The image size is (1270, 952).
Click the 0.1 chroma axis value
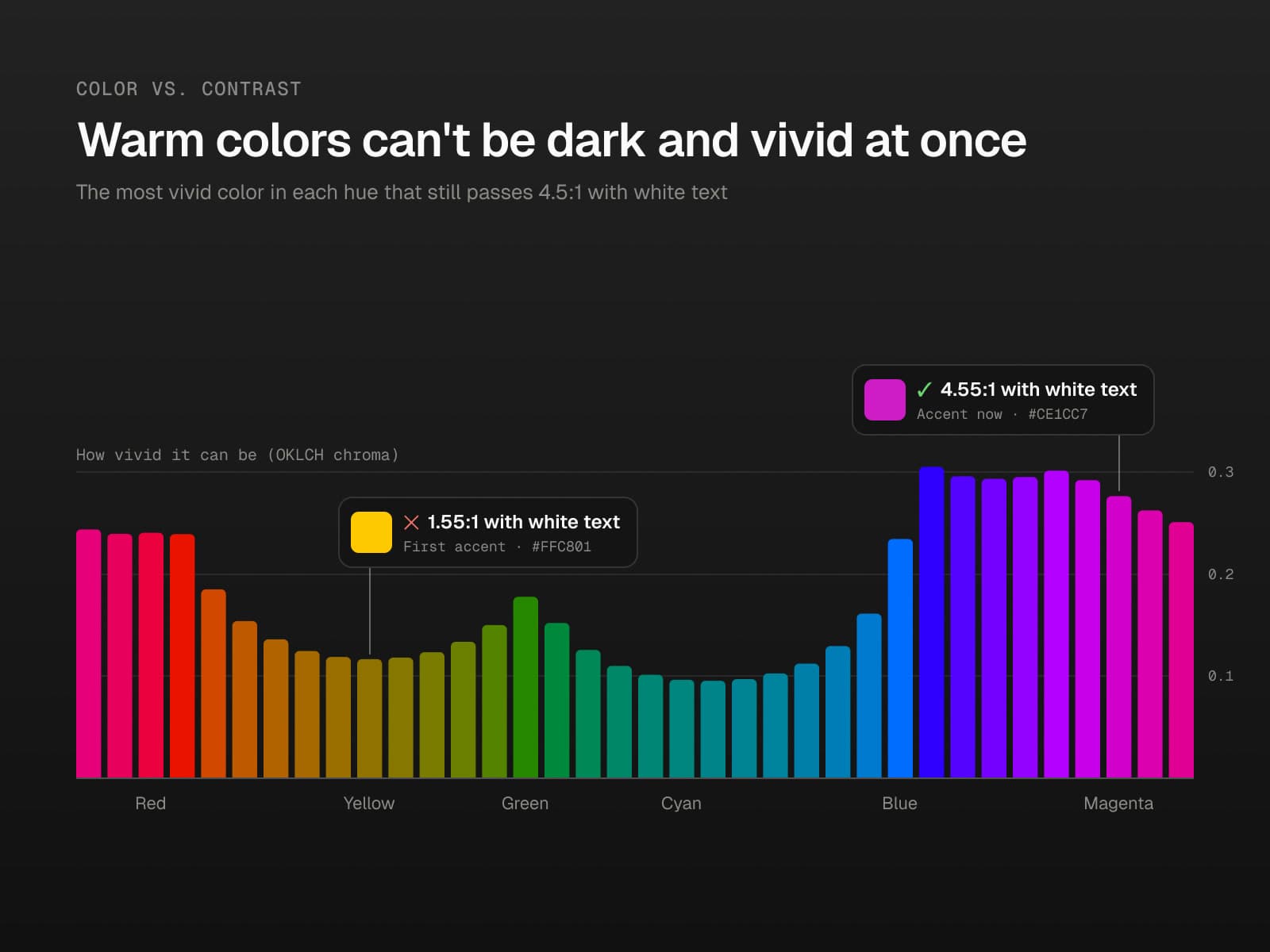coord(1221,676)
